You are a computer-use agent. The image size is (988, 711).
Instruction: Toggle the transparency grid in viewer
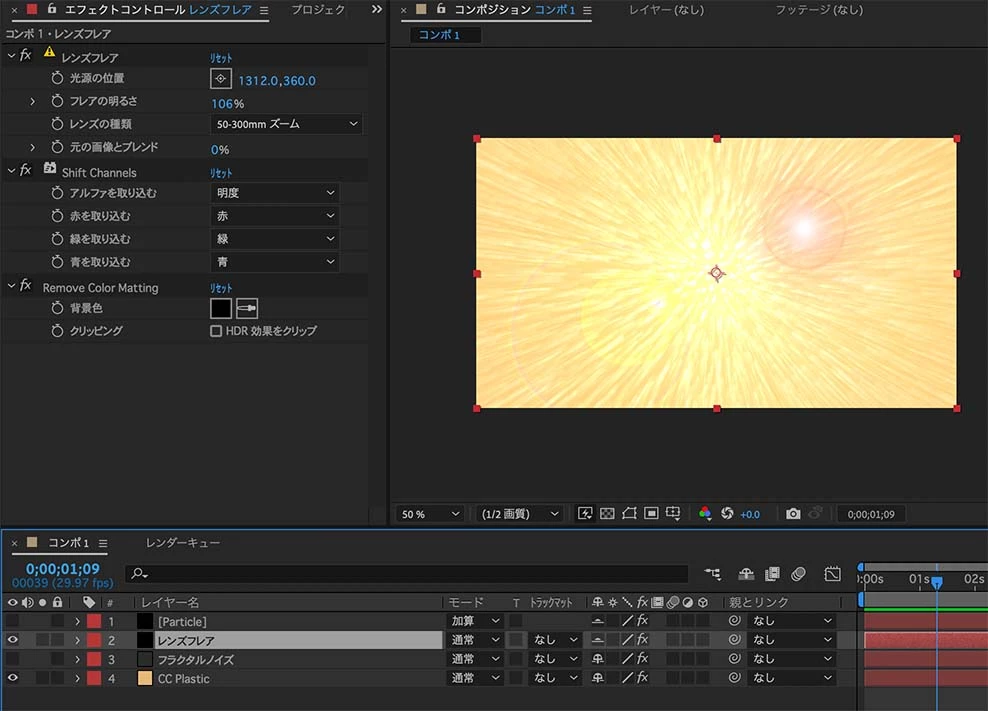pyautogui.click(x=607, y=514)
